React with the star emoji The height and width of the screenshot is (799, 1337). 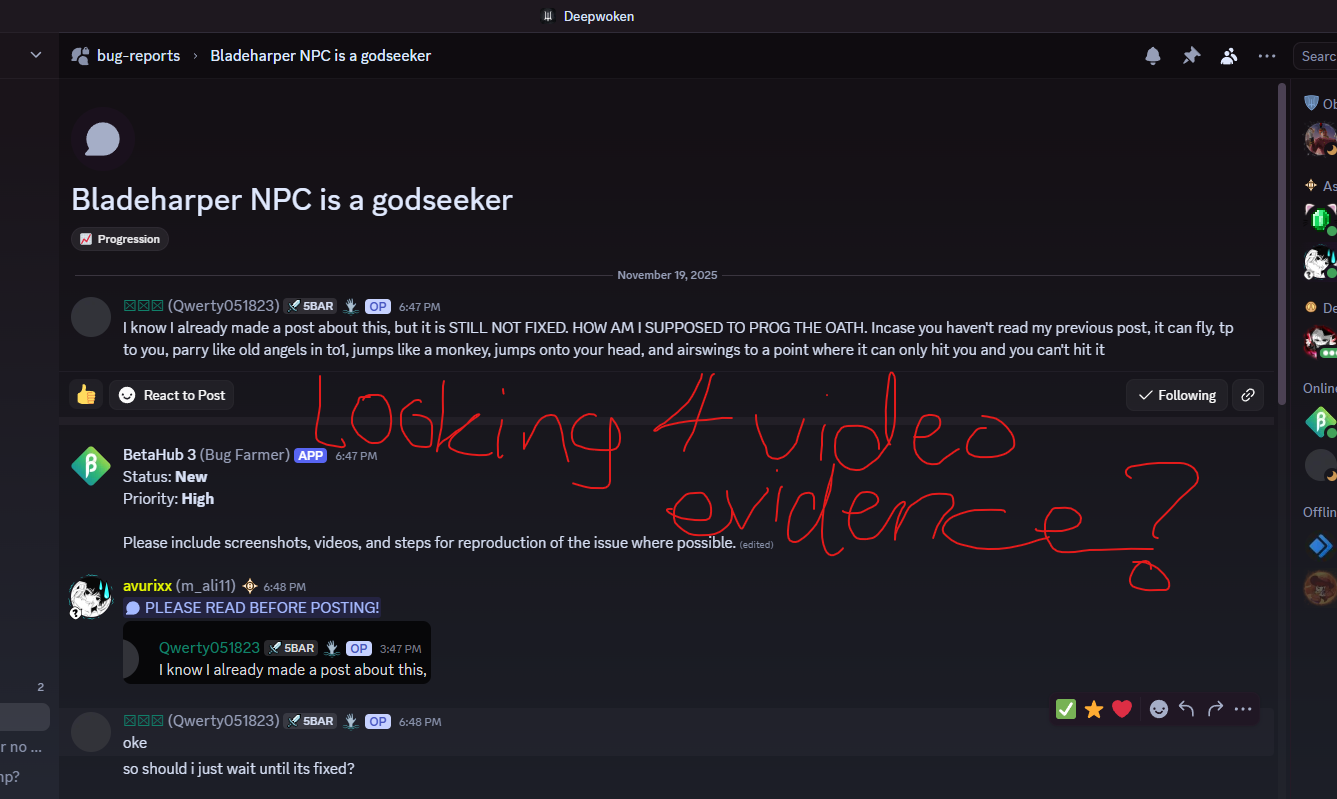point(1094,709)
